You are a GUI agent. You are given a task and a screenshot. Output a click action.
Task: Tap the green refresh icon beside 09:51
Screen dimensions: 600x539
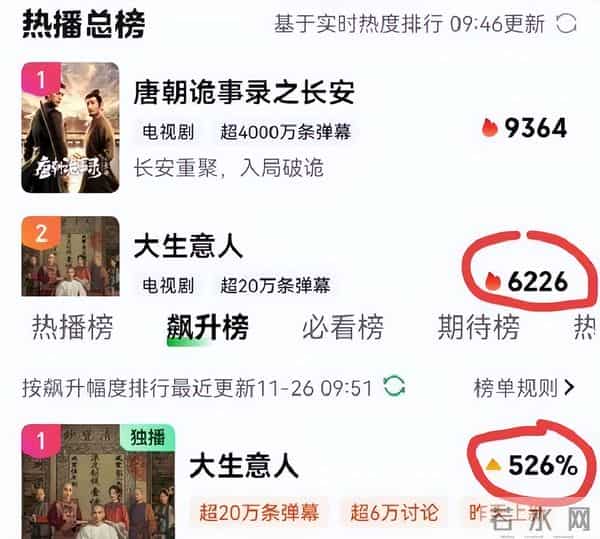pos(395,386)
